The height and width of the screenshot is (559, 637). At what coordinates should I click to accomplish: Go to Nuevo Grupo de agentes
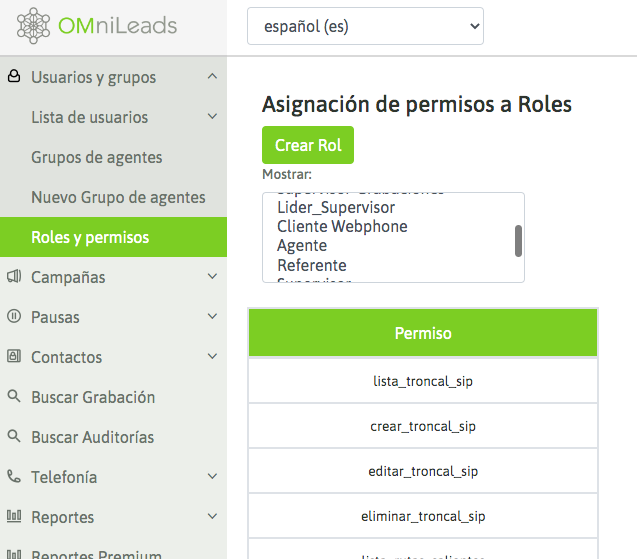[118, 197]
